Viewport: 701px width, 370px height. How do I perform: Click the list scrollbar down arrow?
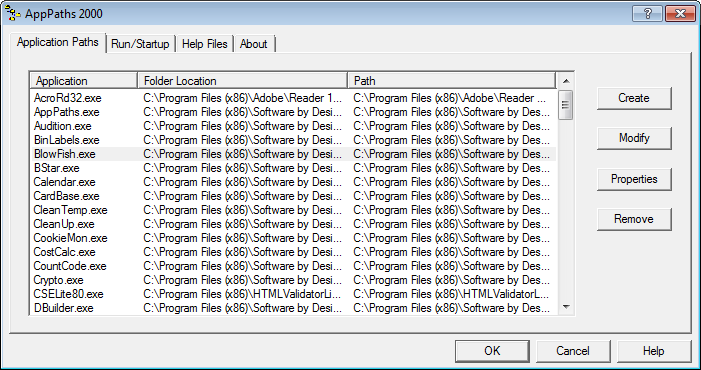point(566,307)
